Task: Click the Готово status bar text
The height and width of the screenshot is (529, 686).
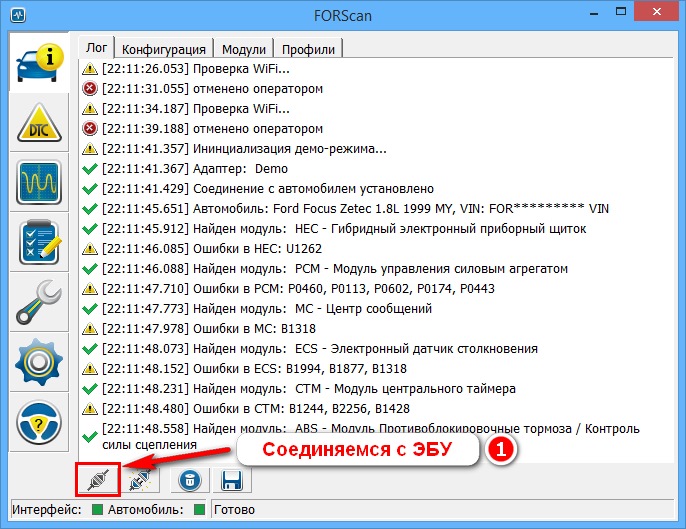Action: pos(234,510)
